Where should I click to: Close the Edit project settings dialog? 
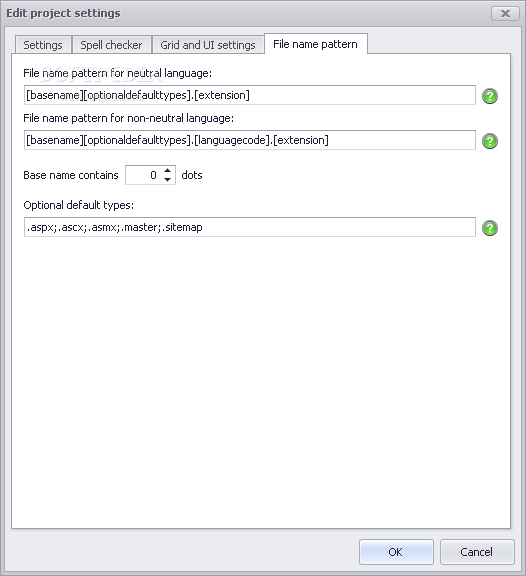click(x=505, y=14)
